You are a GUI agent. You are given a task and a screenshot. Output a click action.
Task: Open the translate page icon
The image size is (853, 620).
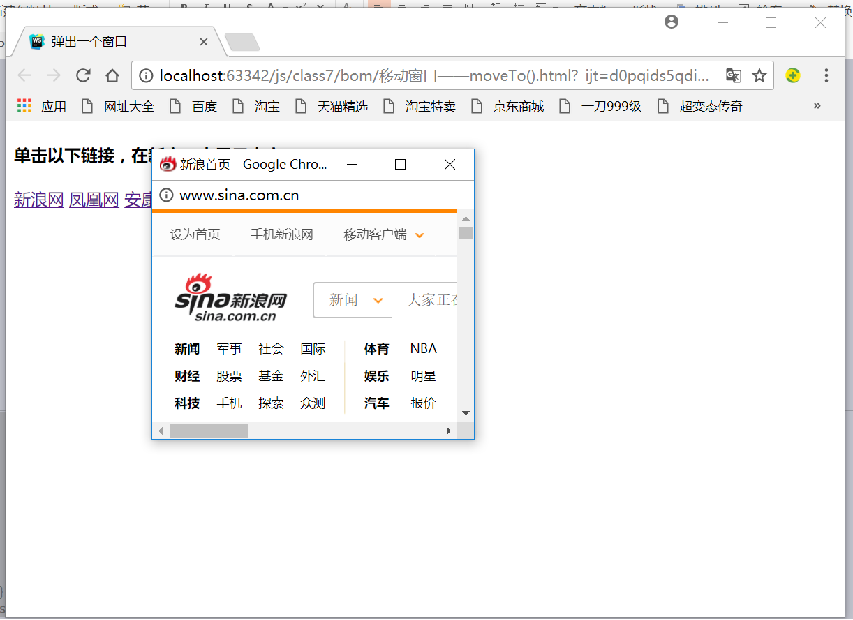[x=733, y=76]
